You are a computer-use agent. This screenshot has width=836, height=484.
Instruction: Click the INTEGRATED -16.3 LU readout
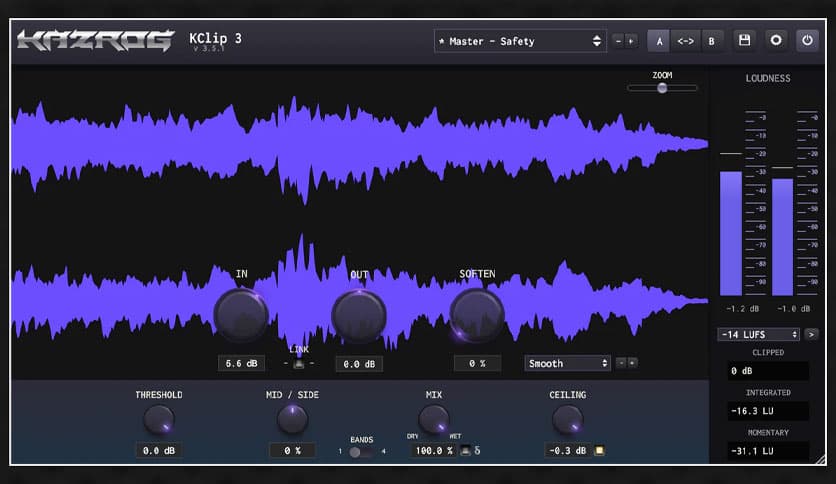tap(768, 411)
